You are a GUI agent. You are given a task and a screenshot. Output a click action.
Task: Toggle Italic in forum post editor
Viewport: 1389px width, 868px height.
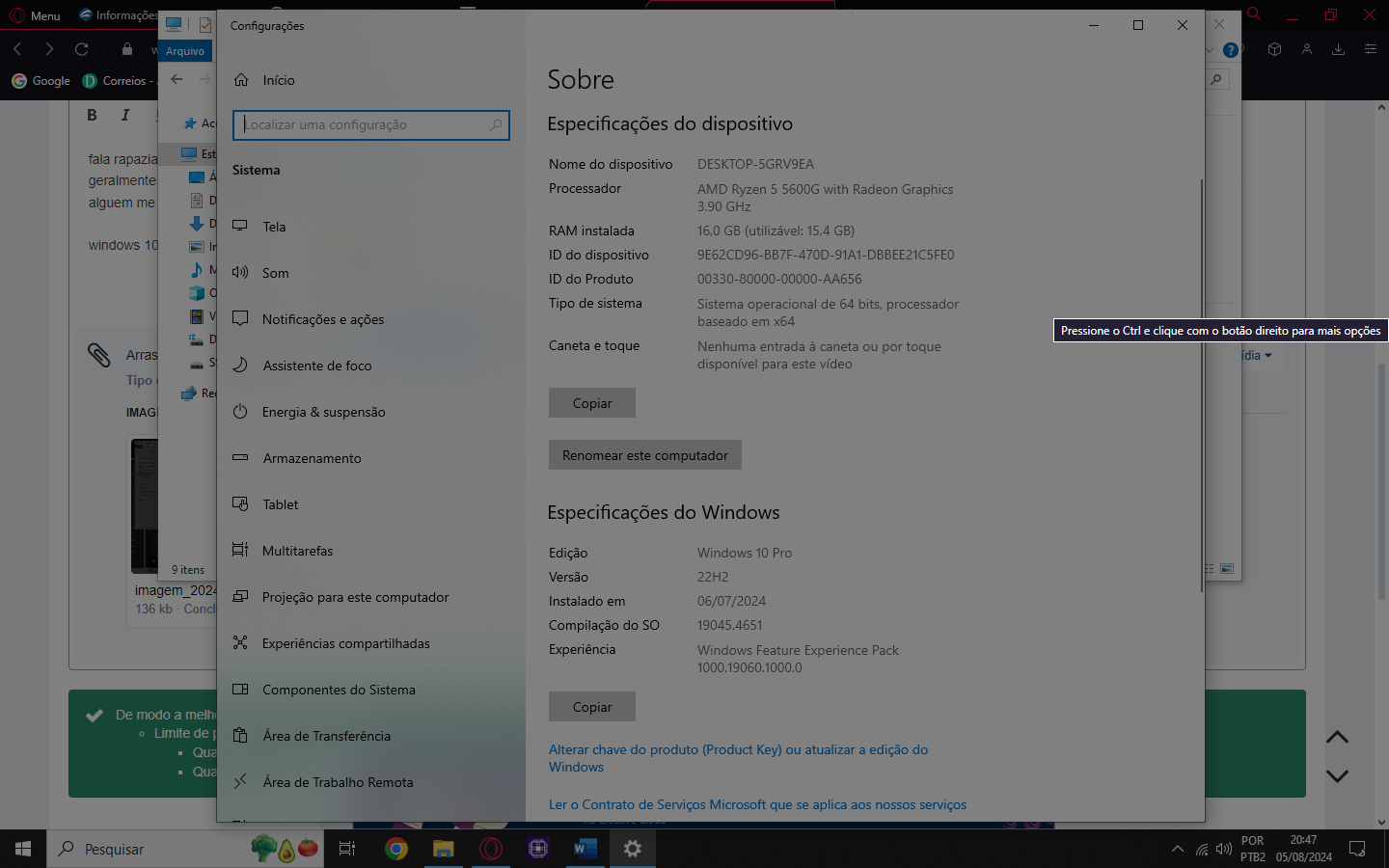pos(125,116)
